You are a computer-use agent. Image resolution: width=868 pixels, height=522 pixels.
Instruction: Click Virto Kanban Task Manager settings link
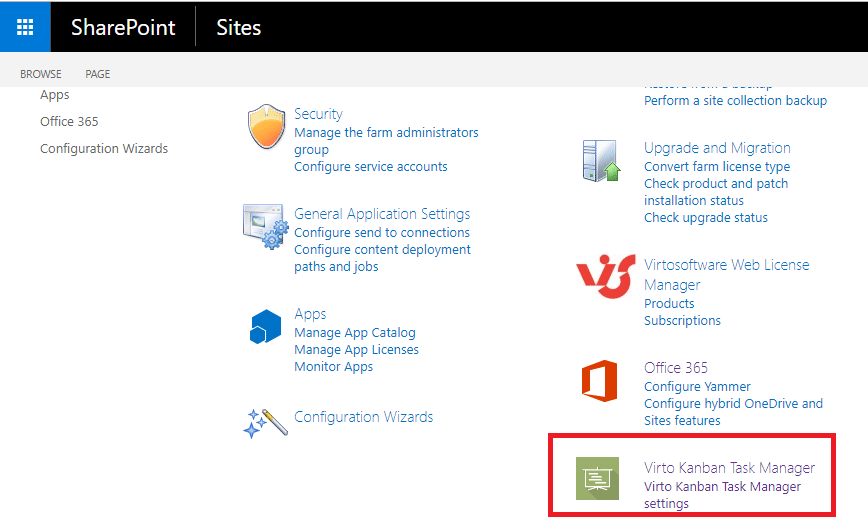pos(722,495)
